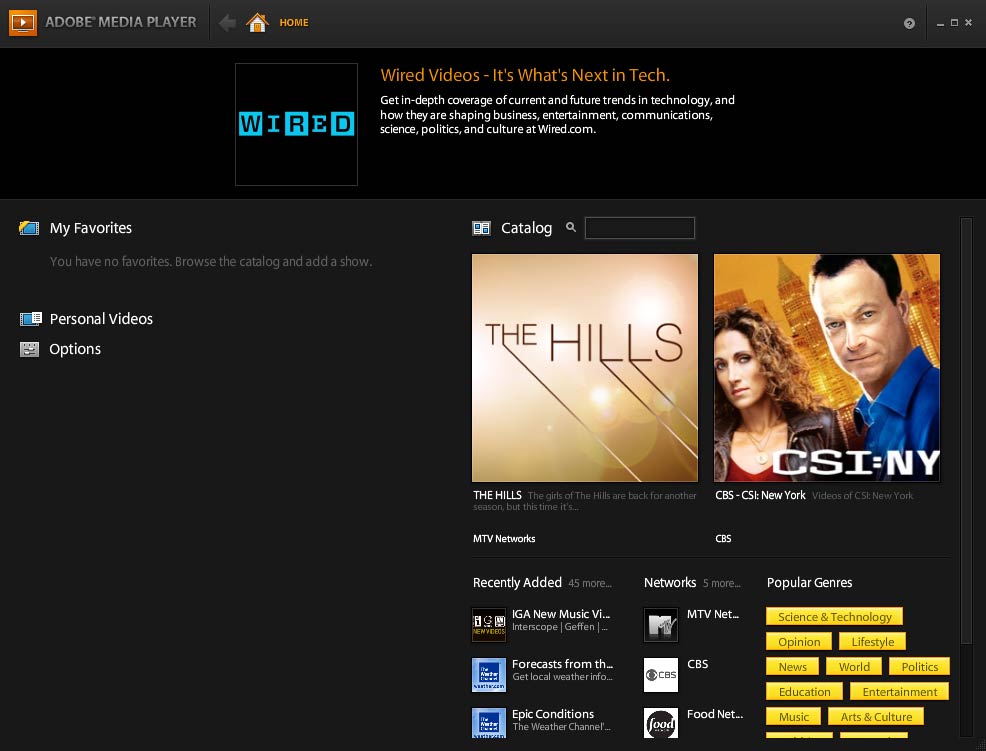
Task: Click THE HILLS show title
Action: (x=497, y=495)
